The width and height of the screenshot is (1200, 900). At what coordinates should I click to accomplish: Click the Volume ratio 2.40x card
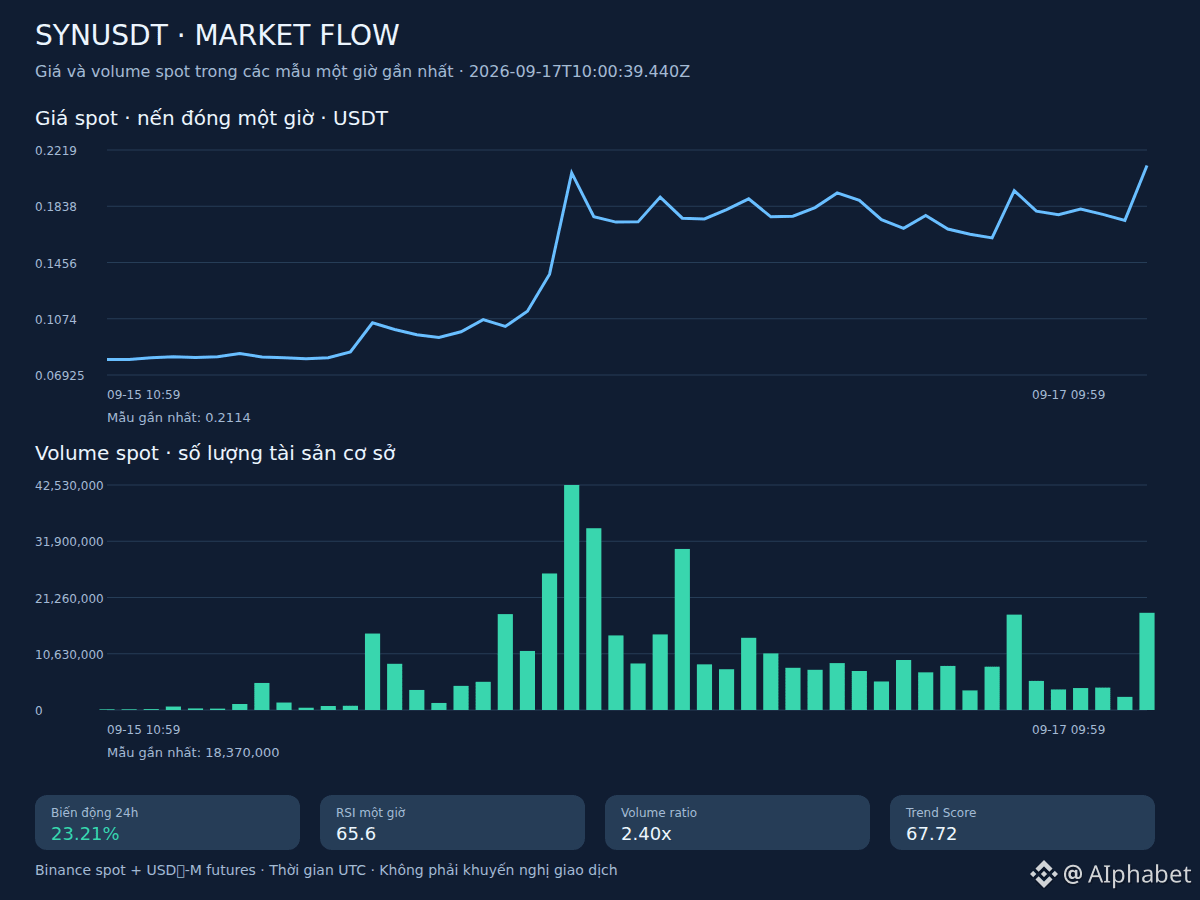click(737, 823)
